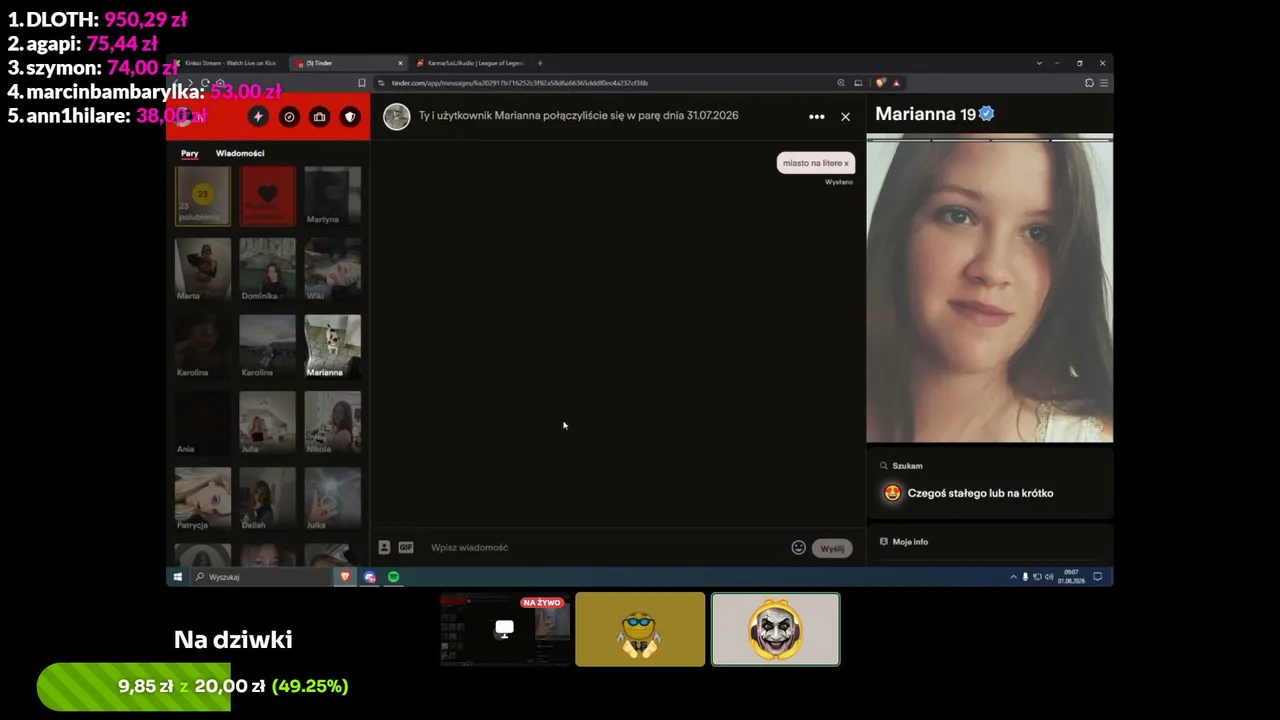Viewport: 1280px width, 720px height.
Task: Open the Julka match thumbnail
Action: pos(332,499)
